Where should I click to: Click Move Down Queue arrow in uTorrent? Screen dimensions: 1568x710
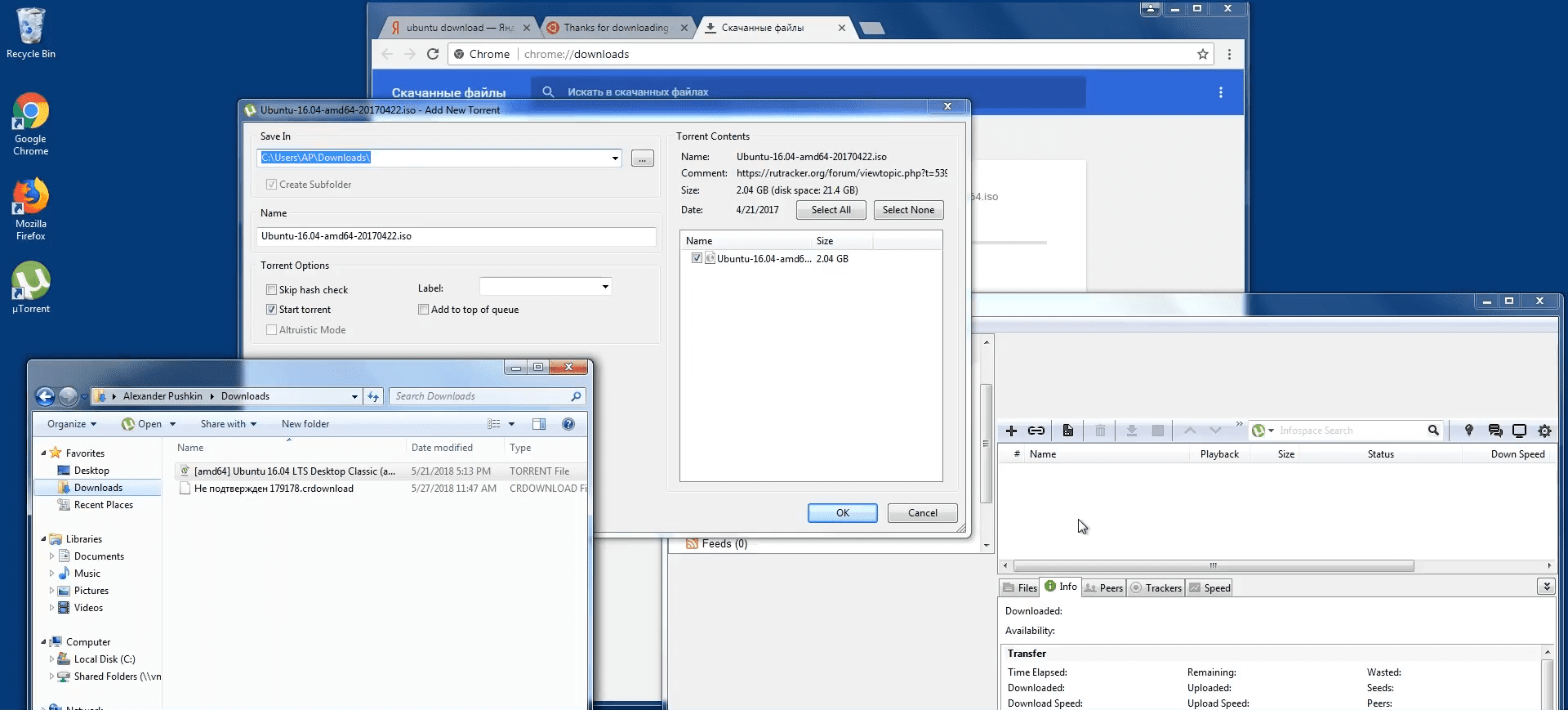coord(1215,431)
